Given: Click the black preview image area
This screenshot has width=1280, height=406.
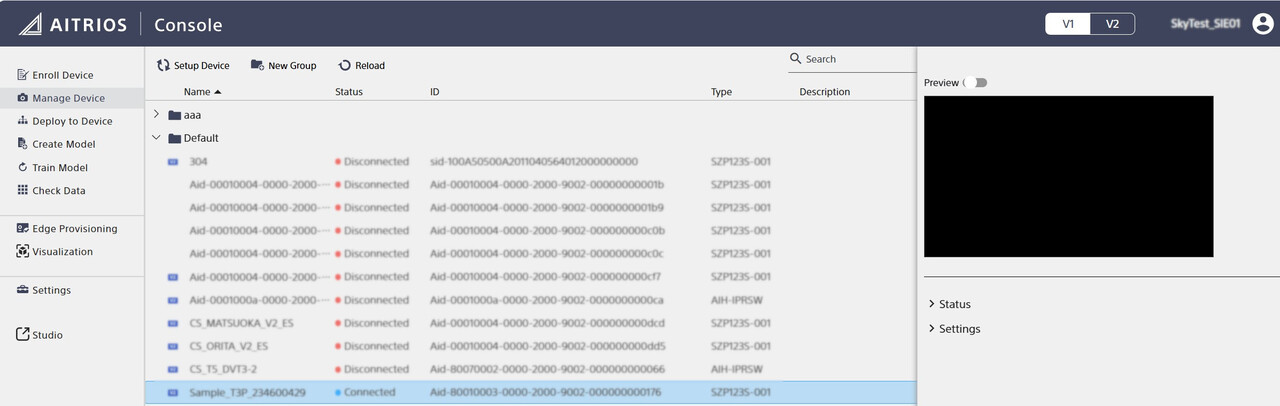Looking at the screenshot, I should point(1068,176).
